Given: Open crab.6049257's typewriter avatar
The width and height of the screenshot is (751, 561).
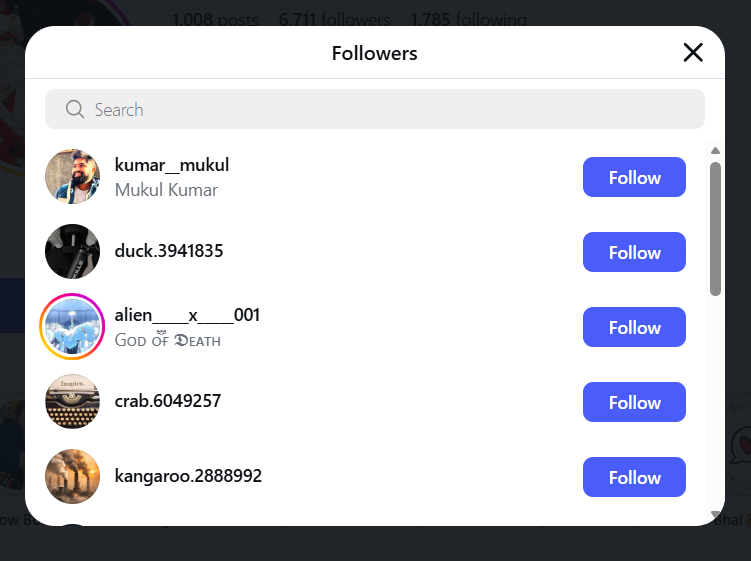Looking at the screenshot, I should 73,402.
